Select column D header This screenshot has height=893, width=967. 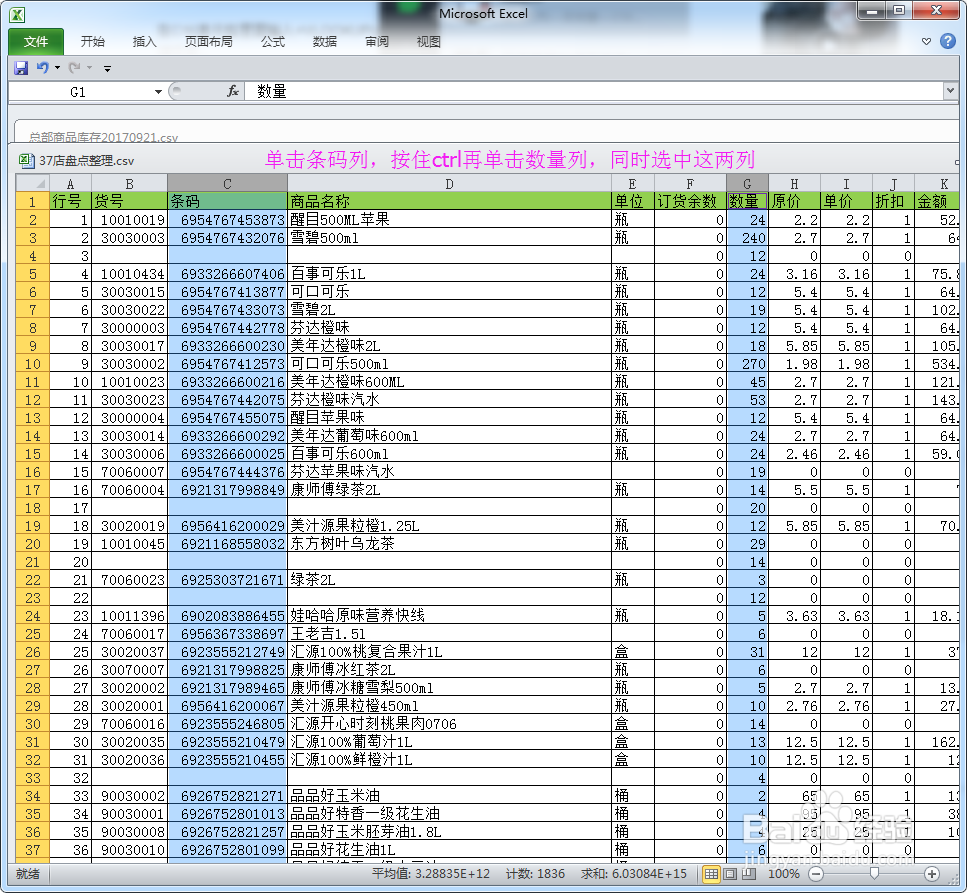[449, 184]
